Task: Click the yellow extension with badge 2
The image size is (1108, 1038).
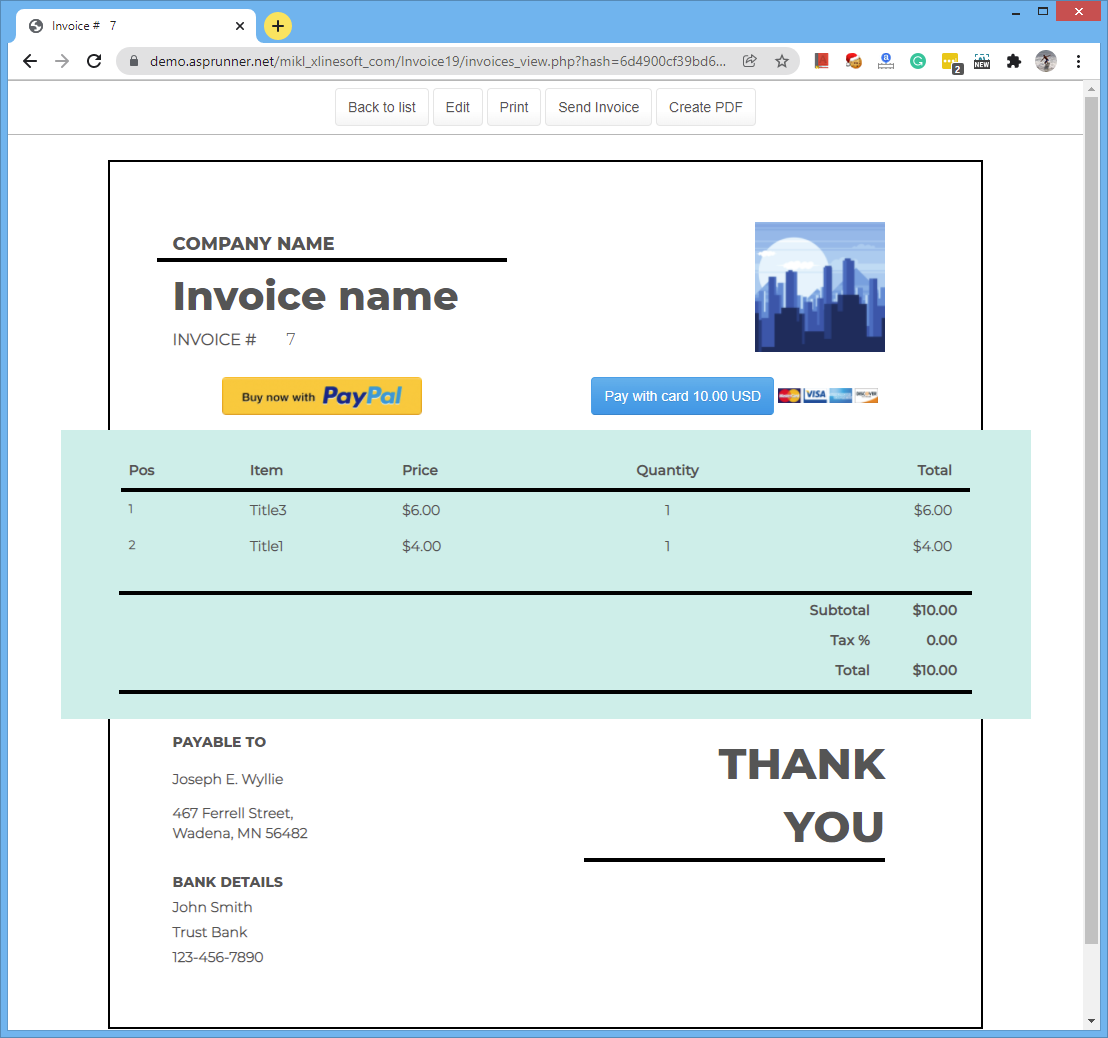Action: point(950,62)
